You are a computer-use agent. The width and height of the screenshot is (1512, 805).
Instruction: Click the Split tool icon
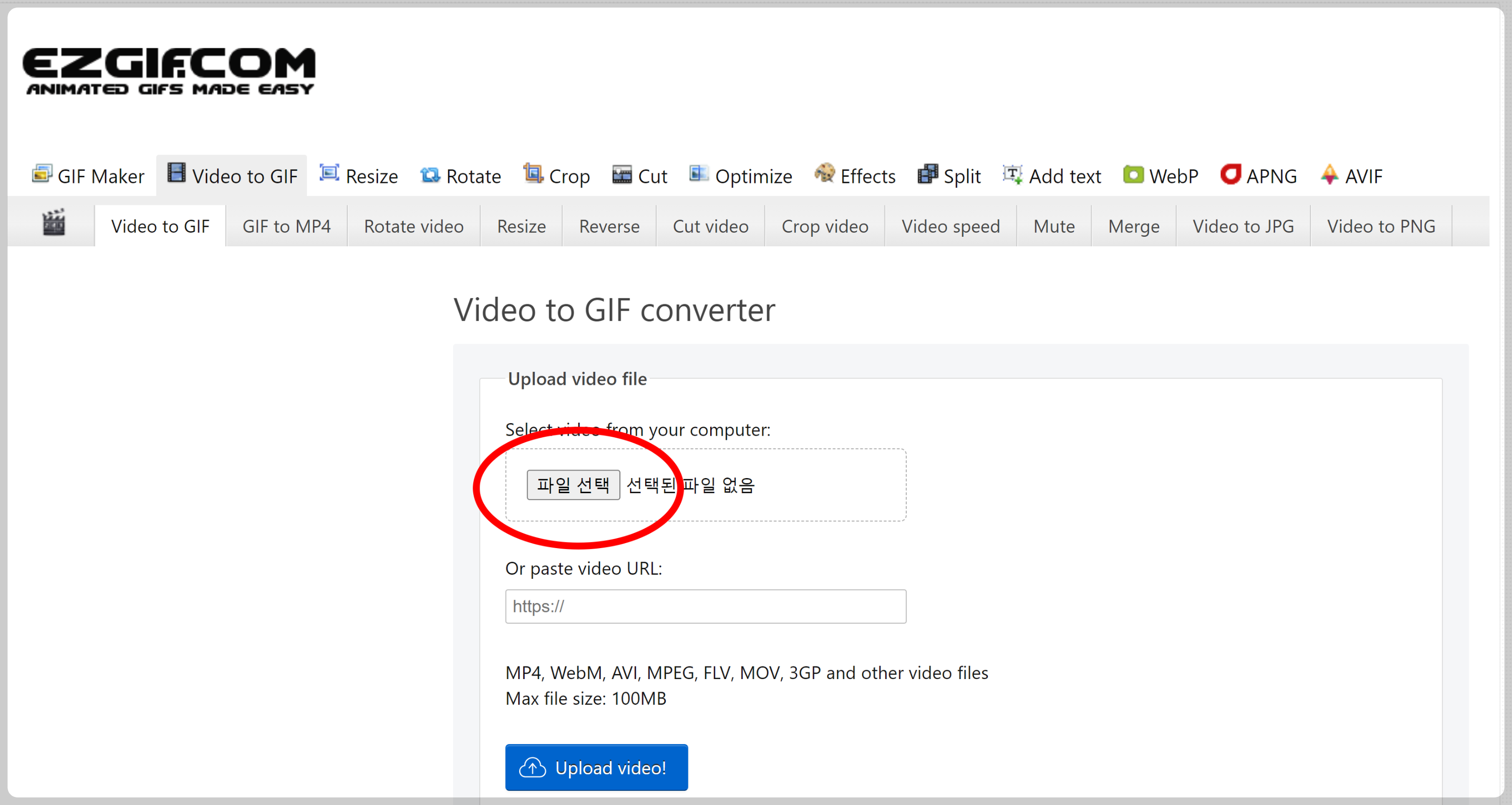click(x=927, y=174)
